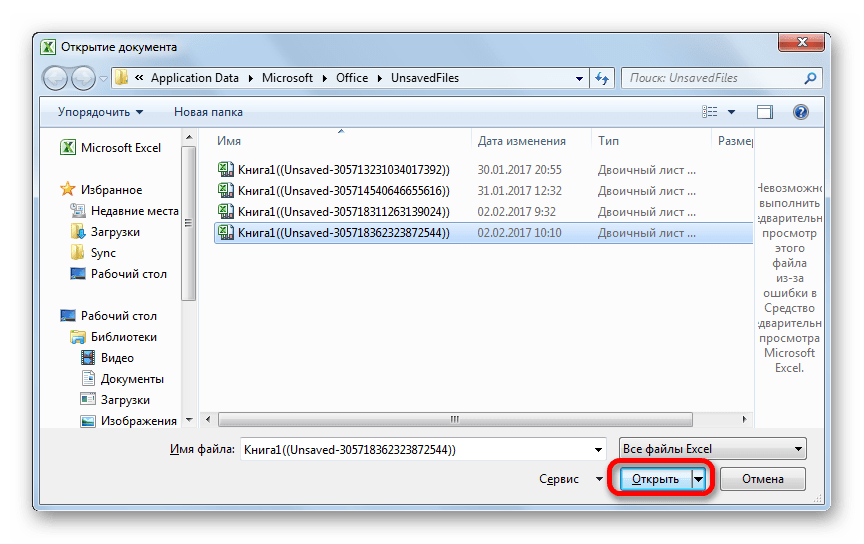Select file Unsaved-305713231034017392

coord(343,169)
